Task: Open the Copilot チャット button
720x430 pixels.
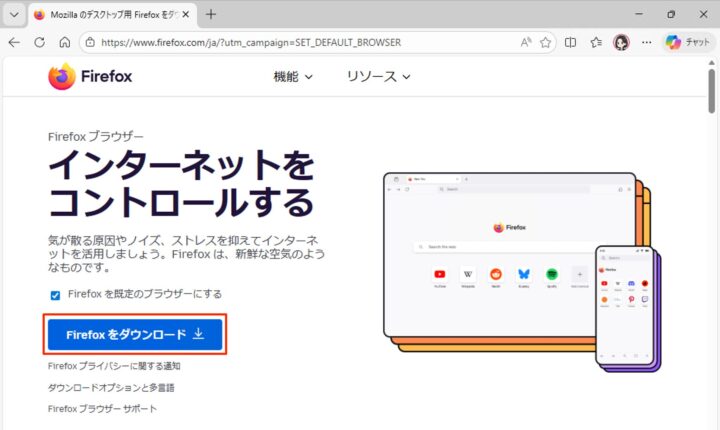Action: pyautogui.click(x=687, y=43)
